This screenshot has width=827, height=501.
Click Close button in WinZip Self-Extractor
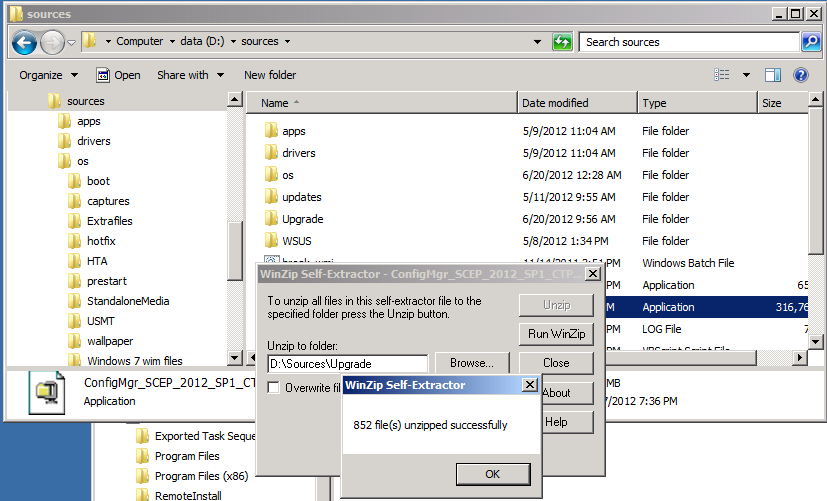tap(556, 363)
